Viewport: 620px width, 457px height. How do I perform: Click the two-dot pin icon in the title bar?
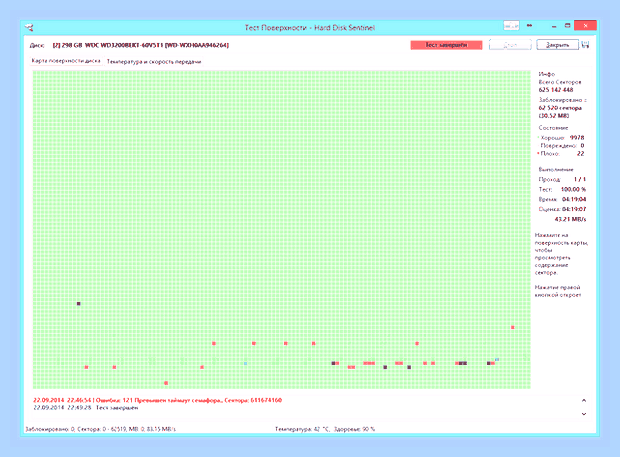coord(529,26)
